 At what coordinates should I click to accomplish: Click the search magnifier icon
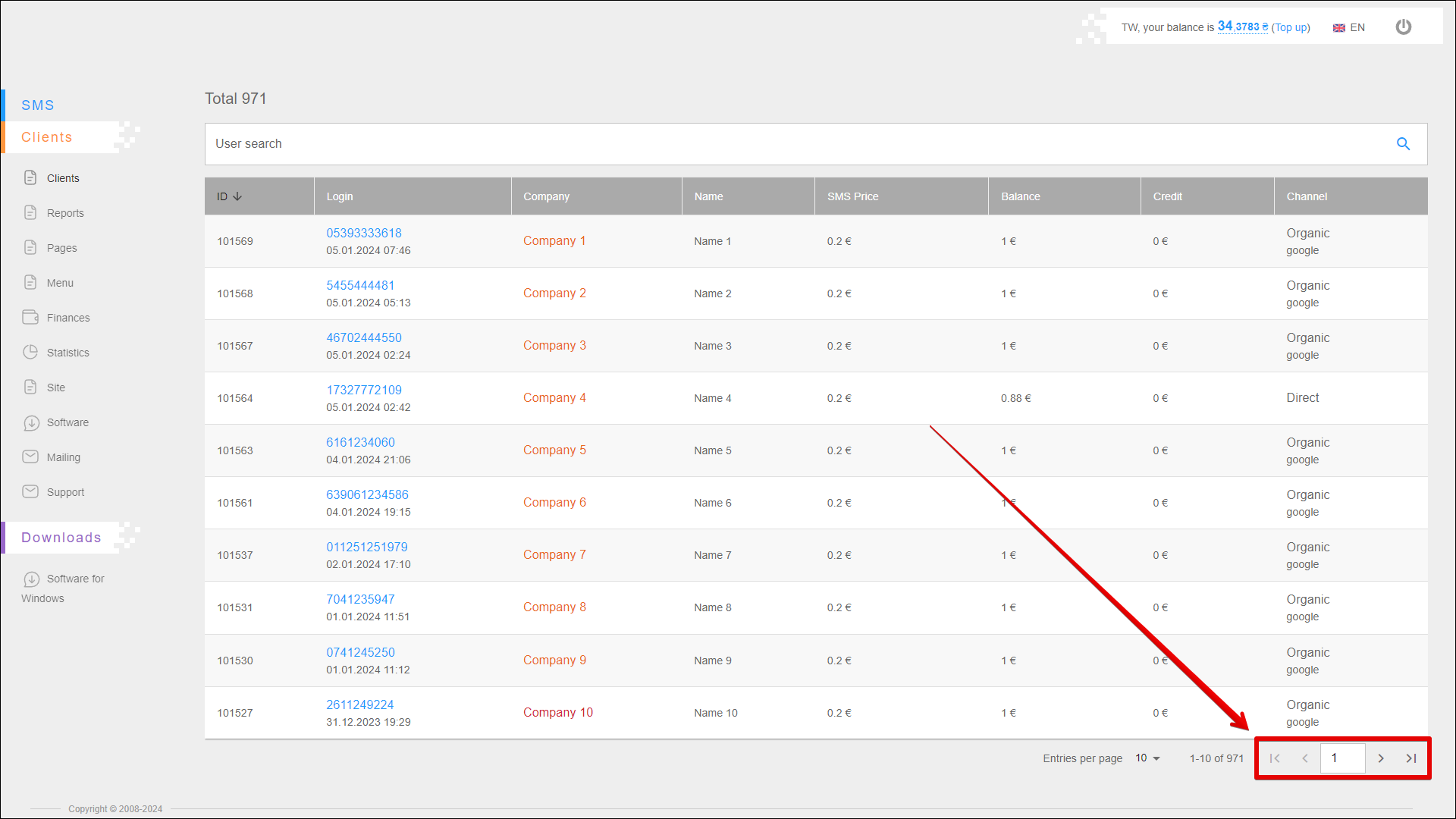click(1403, 144)
